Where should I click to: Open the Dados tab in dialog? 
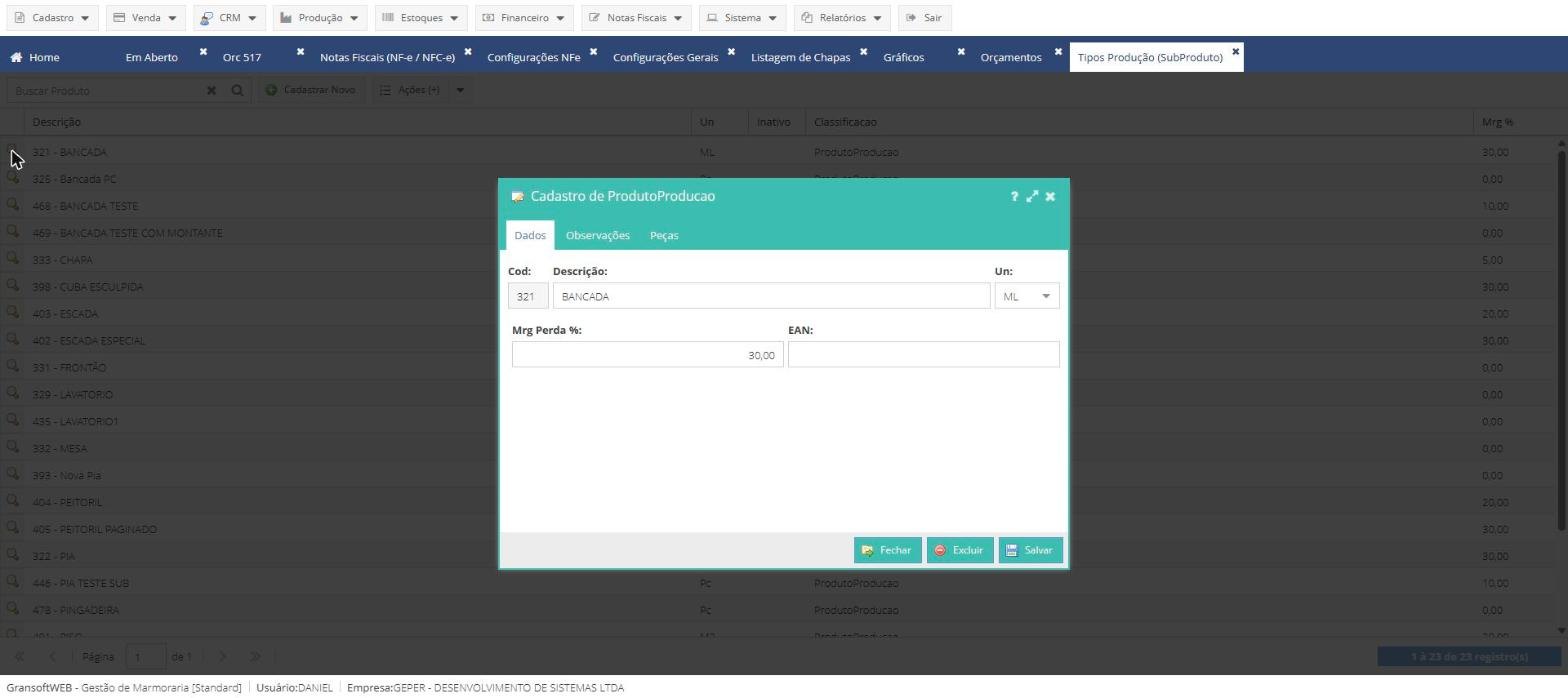click(530, 235)
